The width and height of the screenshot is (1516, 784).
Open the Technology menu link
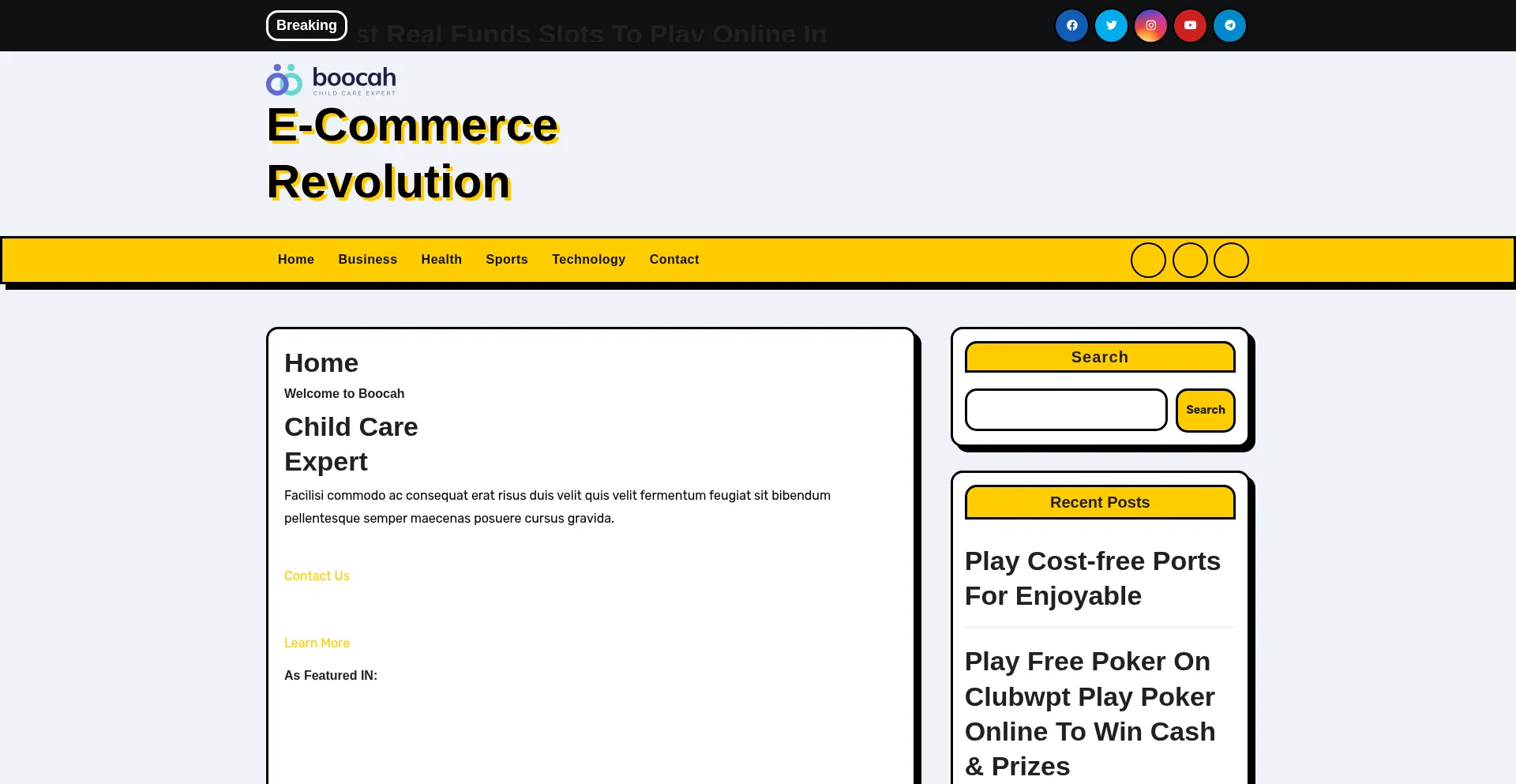pos(588,259)
